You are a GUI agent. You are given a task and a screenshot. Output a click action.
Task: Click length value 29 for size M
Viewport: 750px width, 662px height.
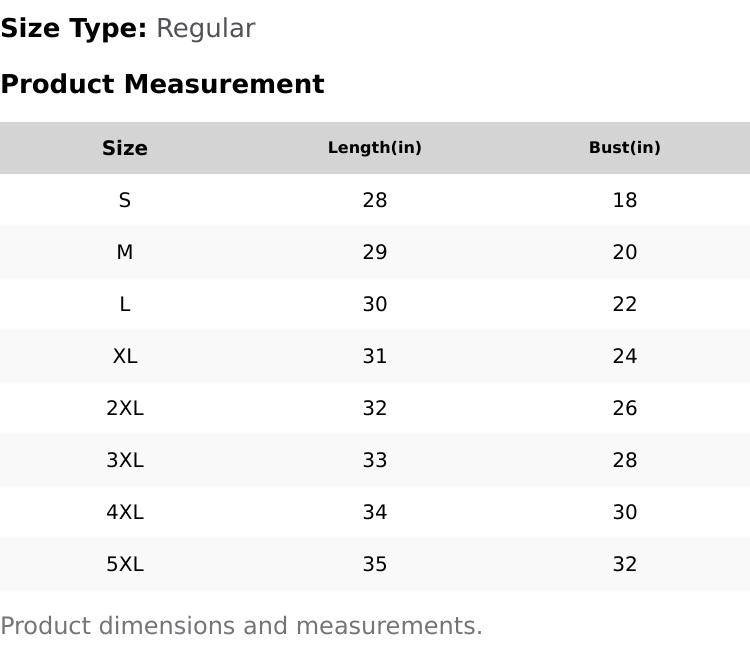point(375,252)
